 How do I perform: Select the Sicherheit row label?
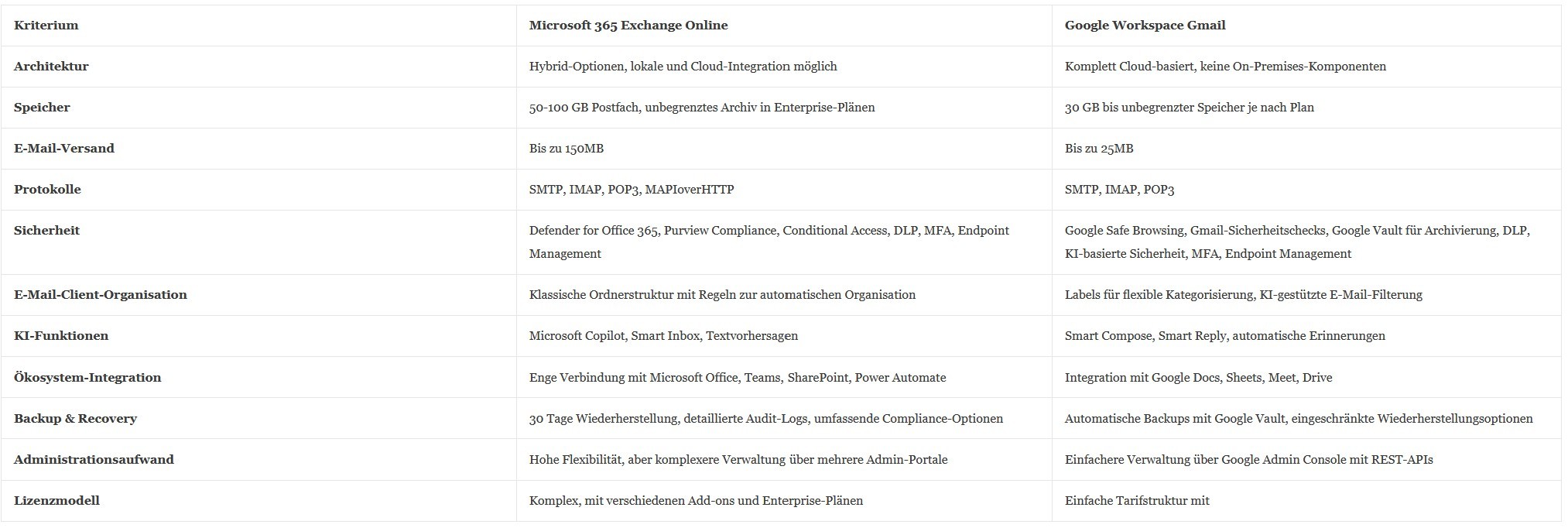pos(46,231)
